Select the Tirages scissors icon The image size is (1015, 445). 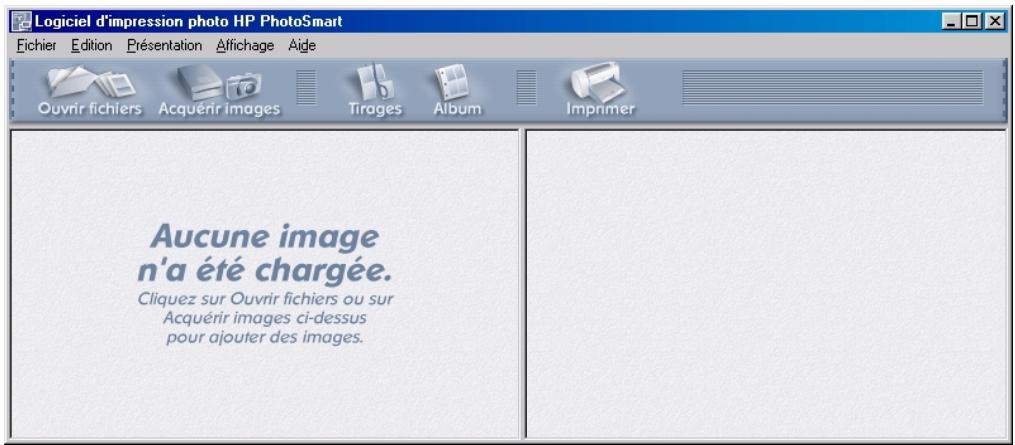click(375, 91)
